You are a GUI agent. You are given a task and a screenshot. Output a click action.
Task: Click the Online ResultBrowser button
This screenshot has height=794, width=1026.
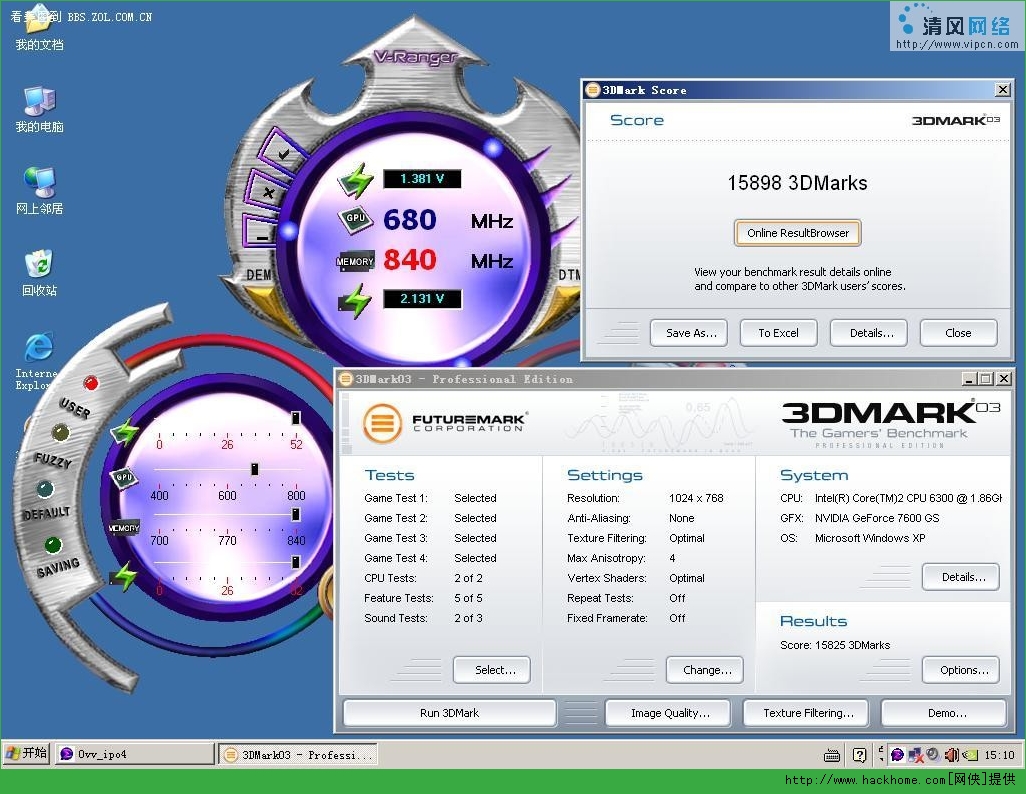pos(798,233)
